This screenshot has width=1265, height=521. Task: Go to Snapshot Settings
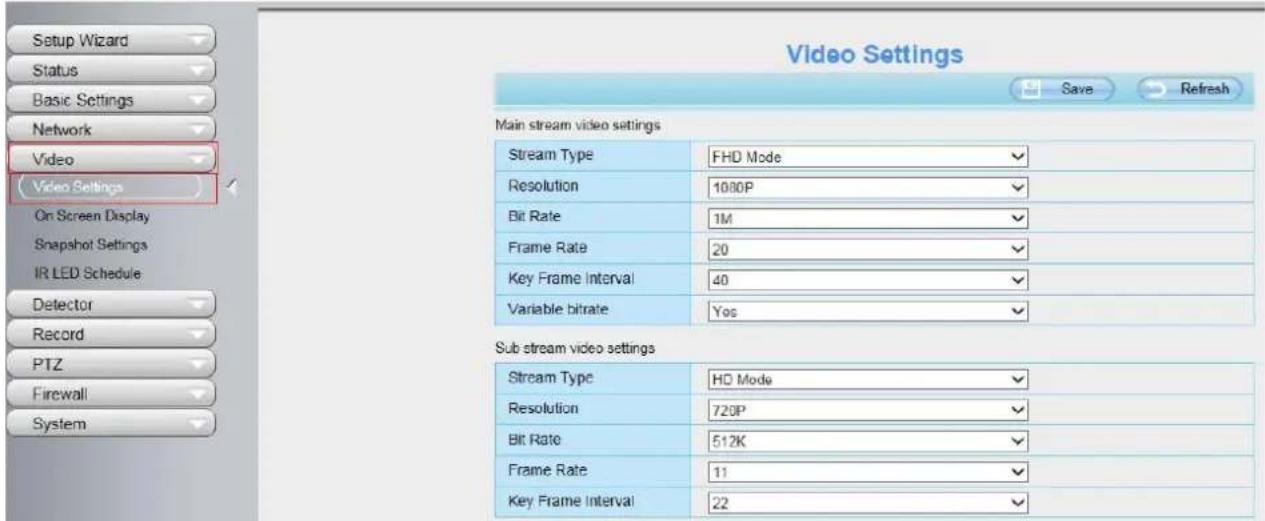coord(90,244)
